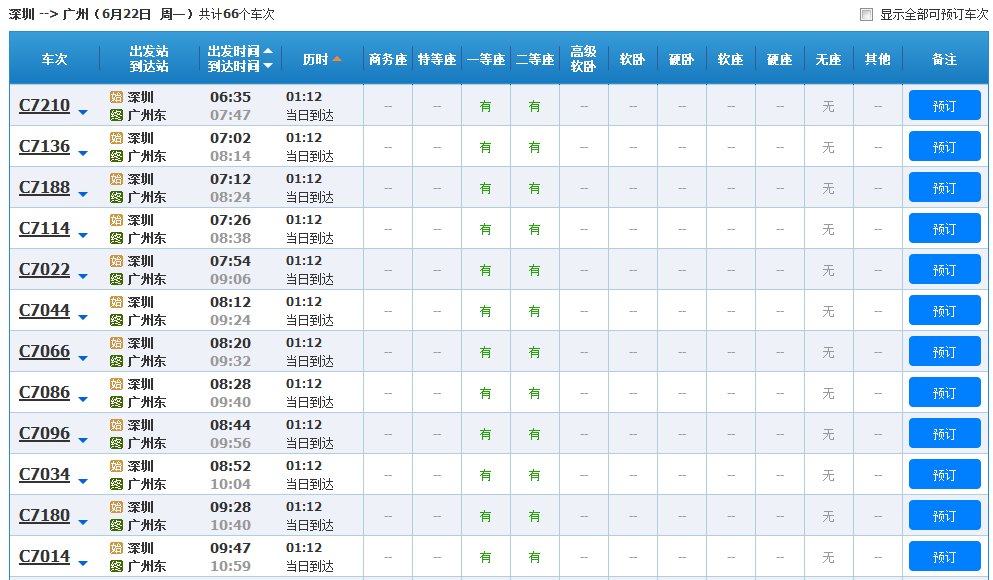
Task: Click the 预订 button for train C7210
Action: [944, 104]
